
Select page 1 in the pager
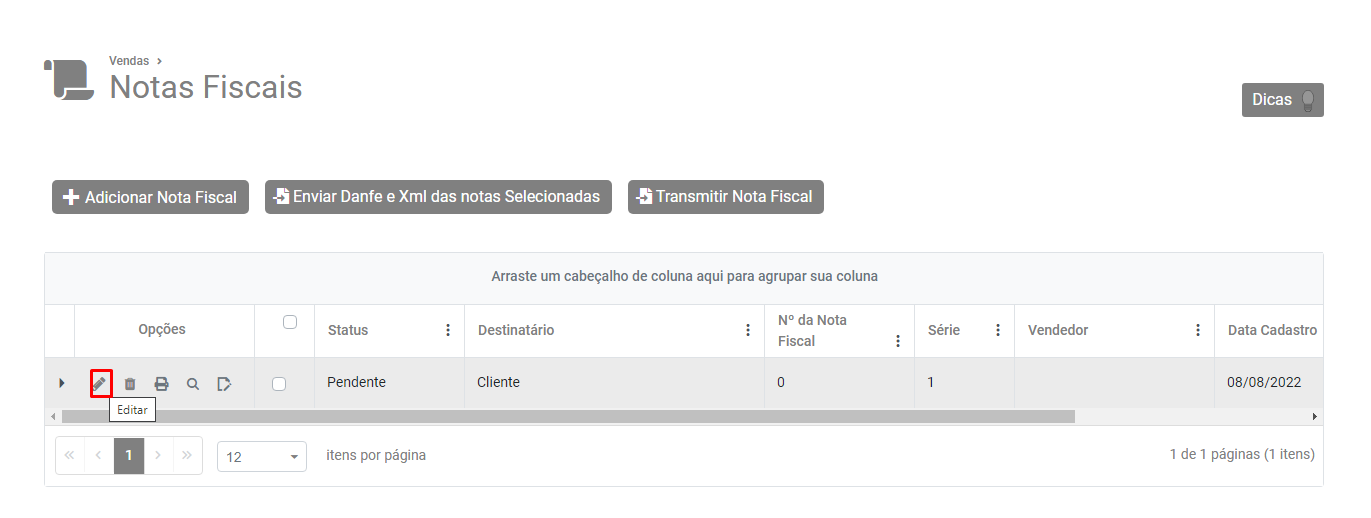click(129, 455)
